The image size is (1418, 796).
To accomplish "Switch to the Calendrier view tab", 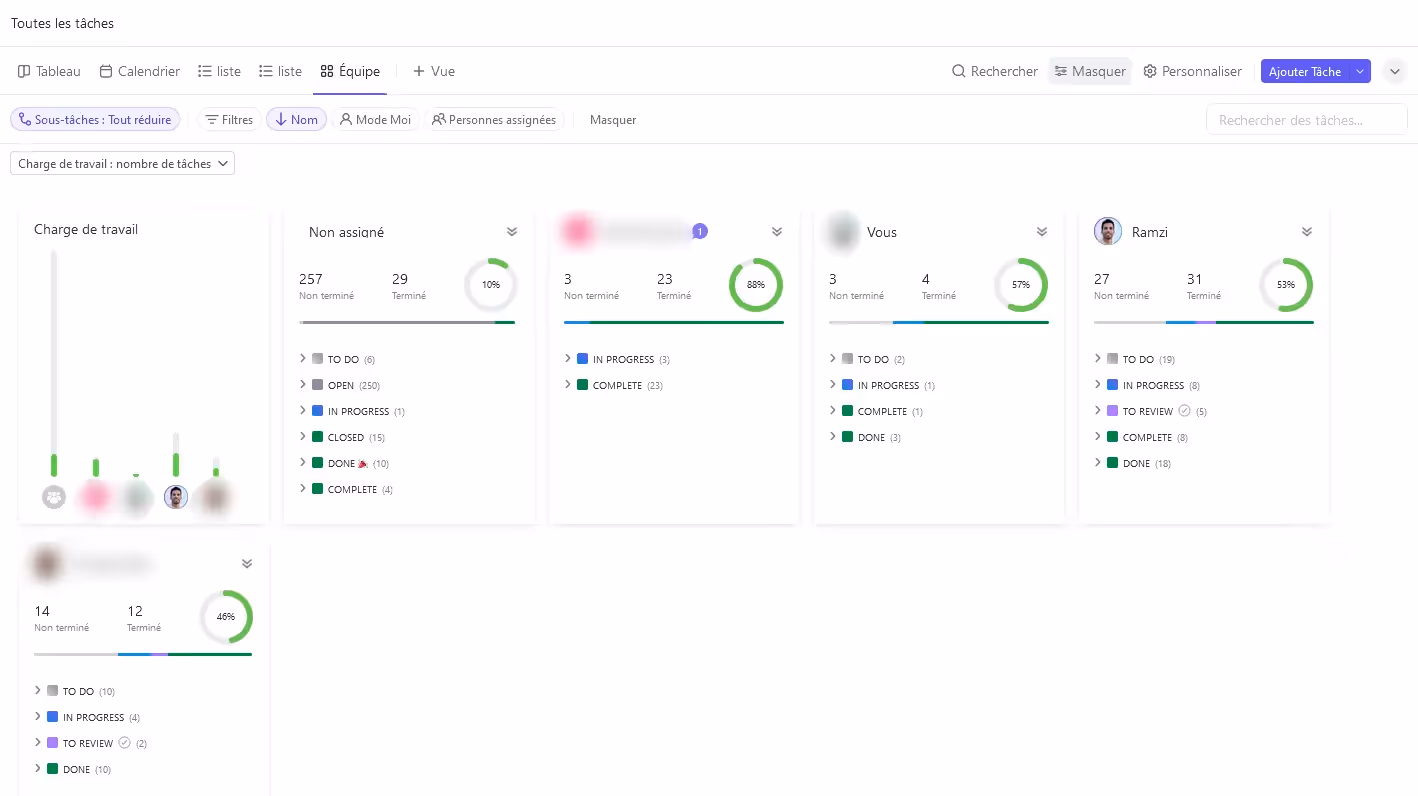I will click(140, 72).
